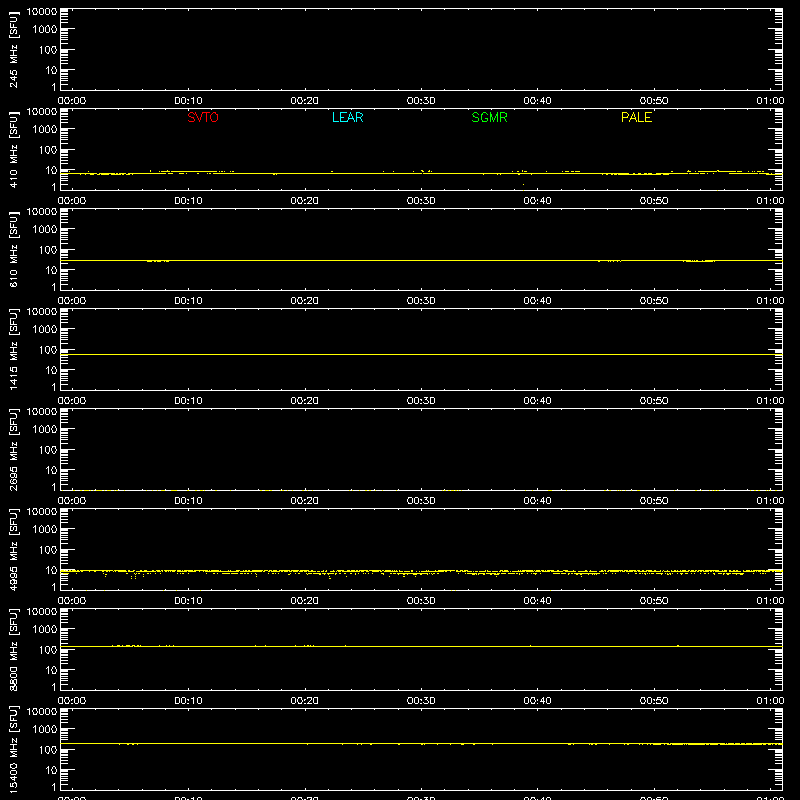Select the 15400 MHz [SFU] axis title

coord(13,749)
